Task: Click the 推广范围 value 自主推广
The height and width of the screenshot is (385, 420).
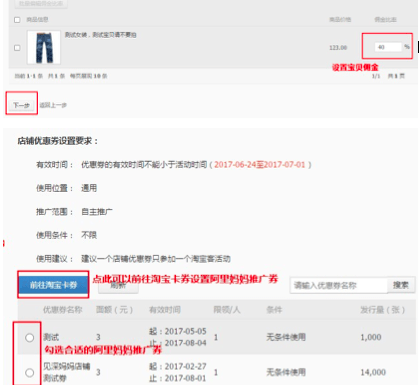Action: click(x=97, y=212)
